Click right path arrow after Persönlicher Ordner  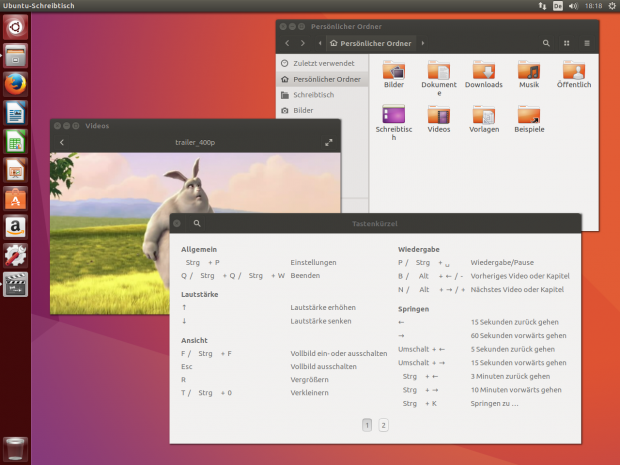(423, 43)
